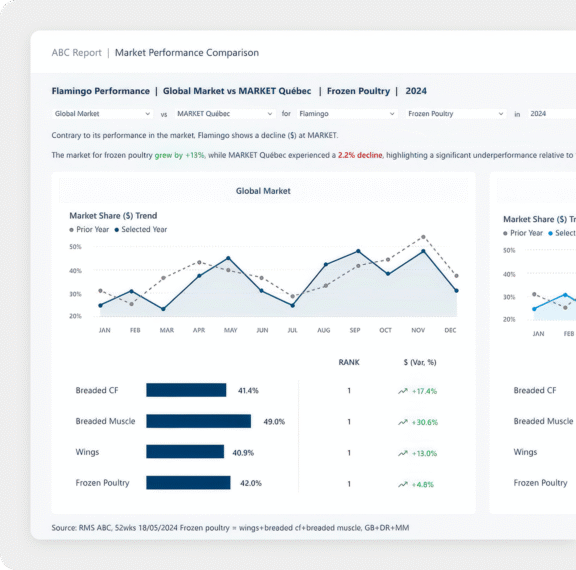
Task: Click the Source RMS ABC footnote
Action: pyautogui.click(x=230, y=528)
